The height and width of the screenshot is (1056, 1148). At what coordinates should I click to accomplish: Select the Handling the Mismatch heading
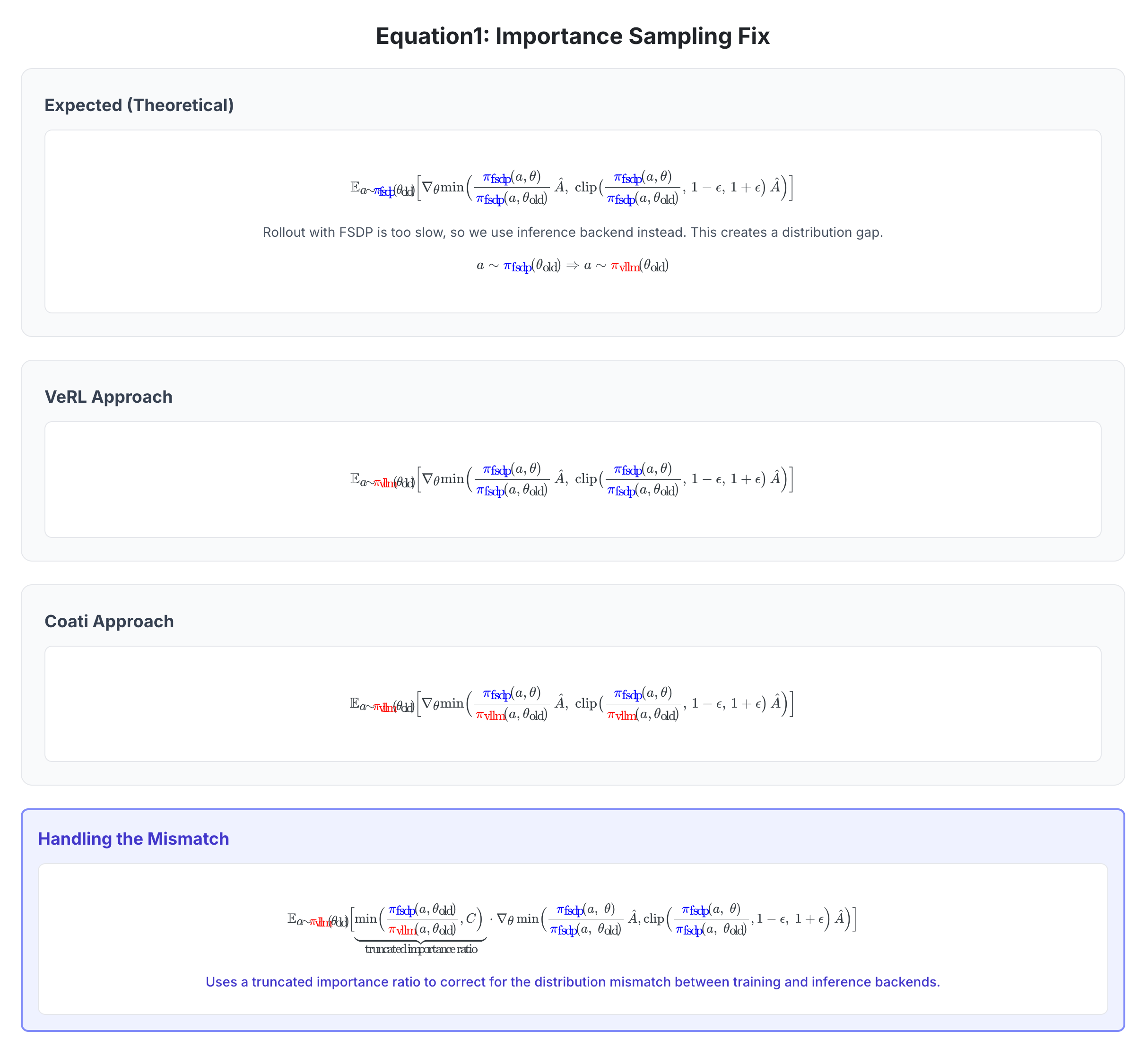(133, 839)
